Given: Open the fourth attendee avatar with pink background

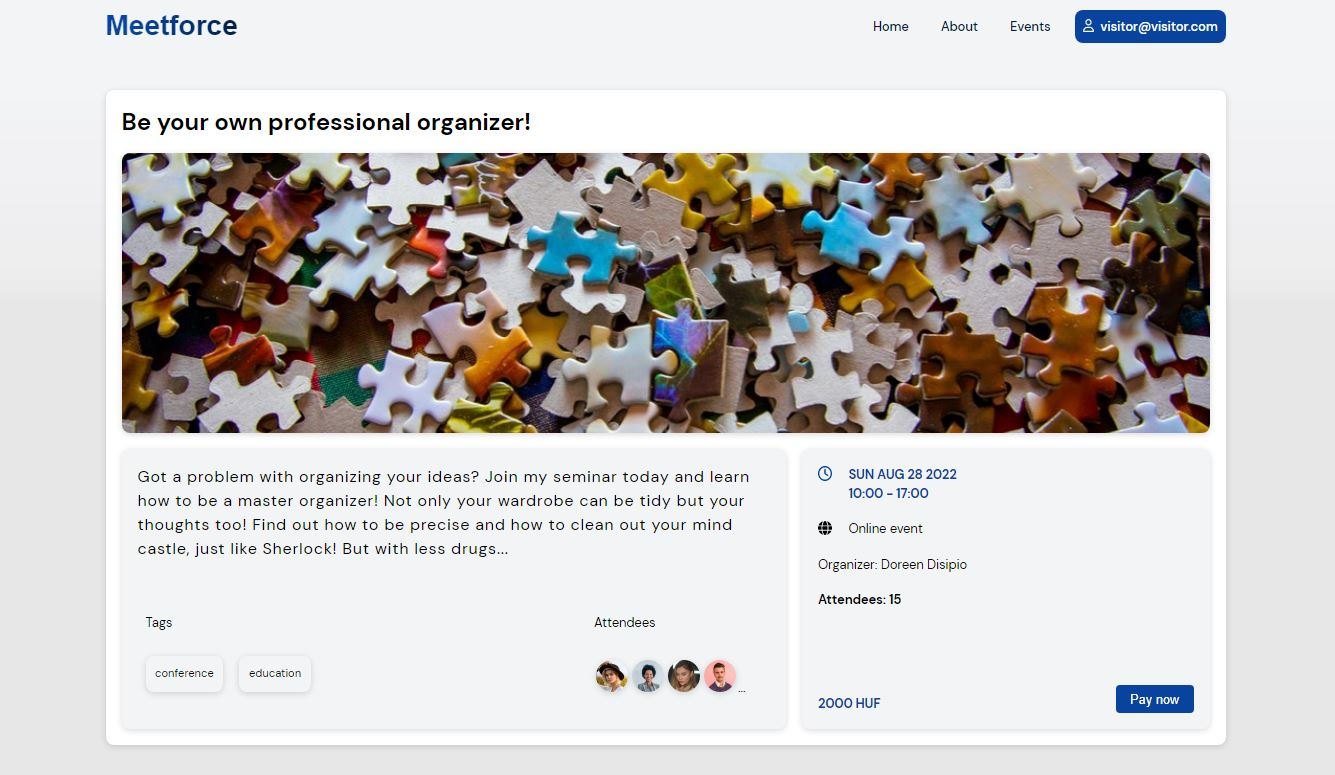Looking at the screenshot, I should [720, 676].
